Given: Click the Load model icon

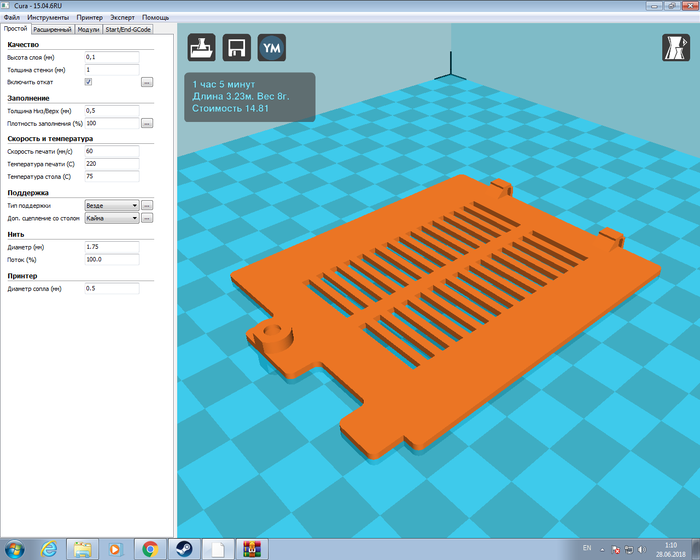Looking at the screenshot, I should (202, 48).
